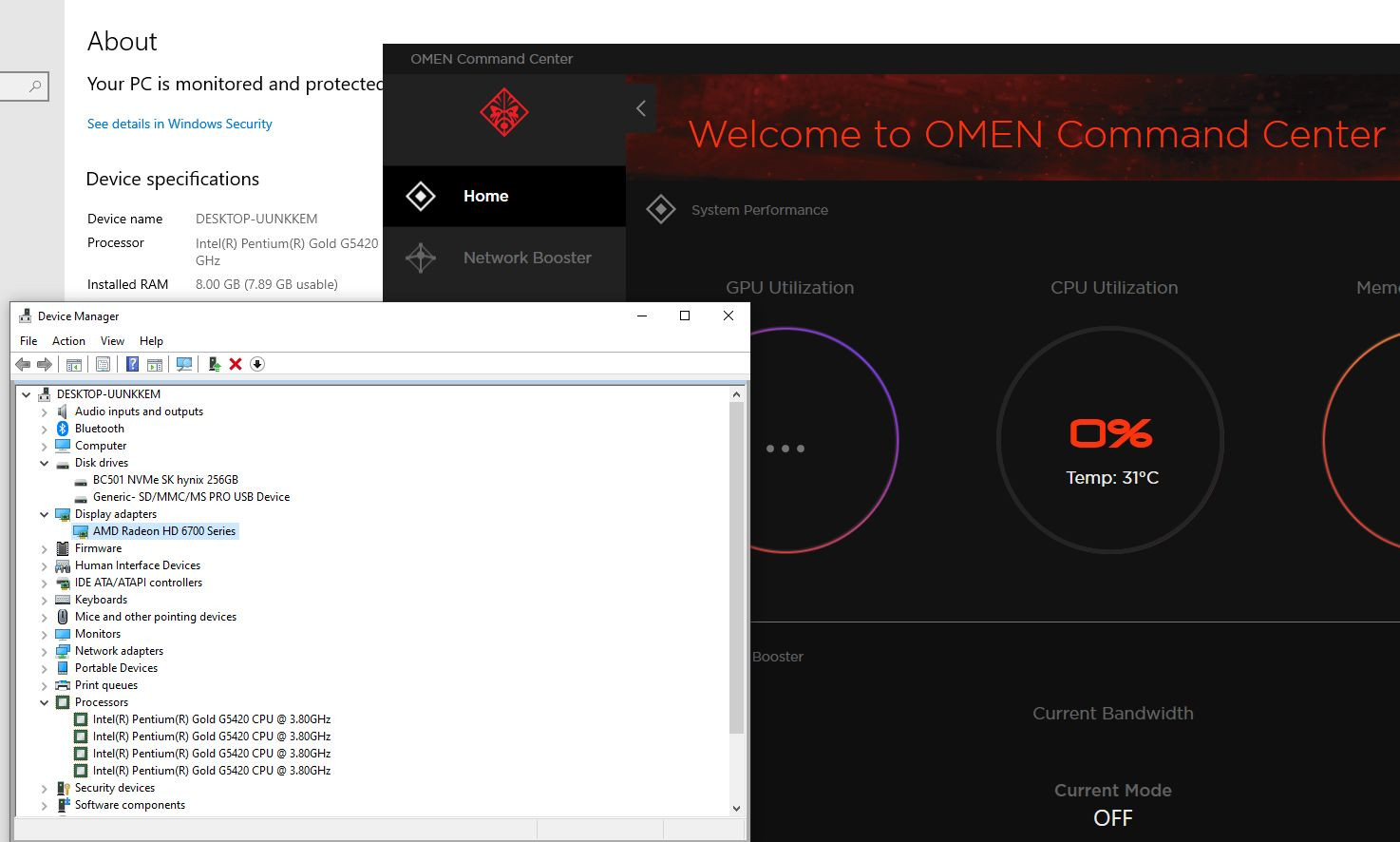Scan for hardware changes in Device Manager
The height and width of the screenshot is (842, 1400).
click(x=184, y=364)
